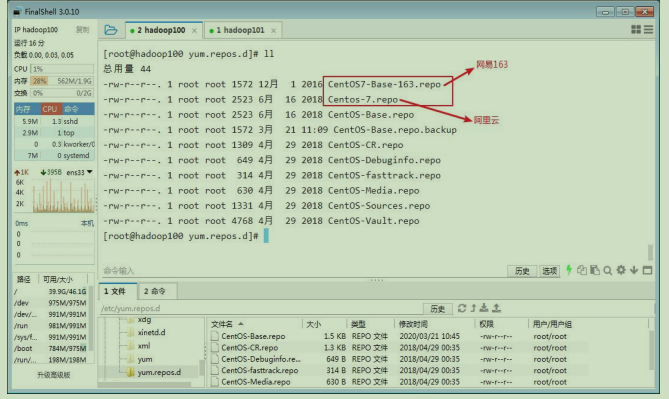Viewport: 669px width, 399px height.
Task: Select the xdg folder in tree
Action: [144, 320]
